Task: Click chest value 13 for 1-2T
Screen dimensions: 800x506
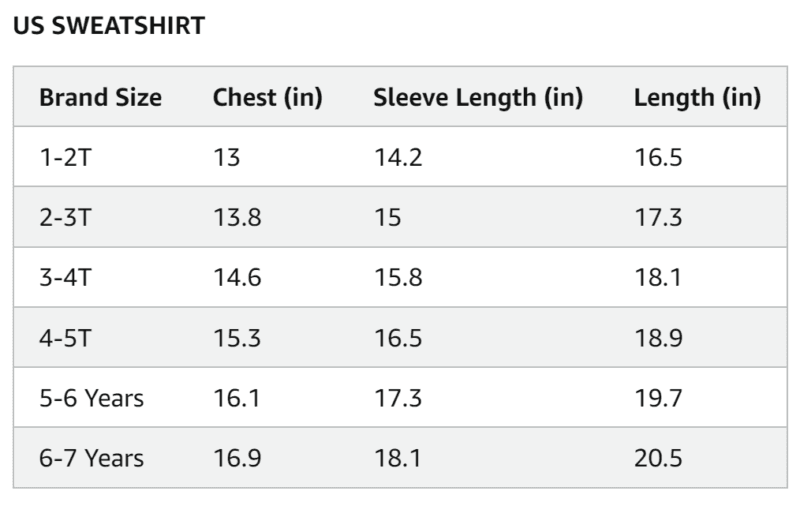Action: click(227, 157)
